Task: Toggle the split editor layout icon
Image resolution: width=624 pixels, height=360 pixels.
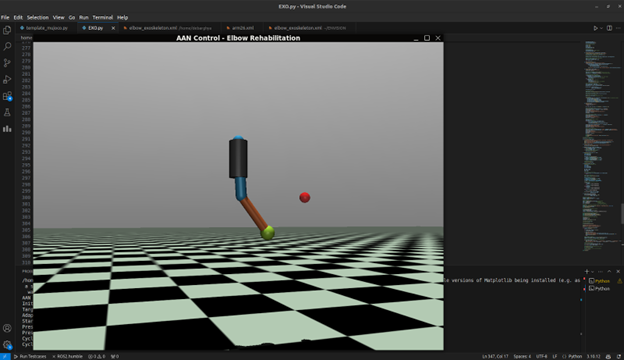Action: 609,28
